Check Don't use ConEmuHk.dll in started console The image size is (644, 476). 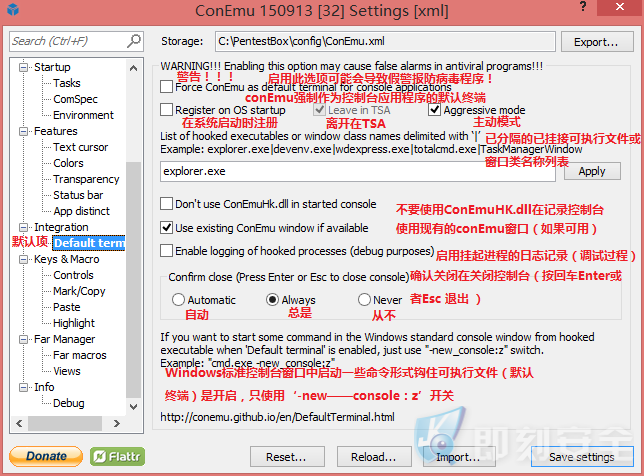(166, 204)
